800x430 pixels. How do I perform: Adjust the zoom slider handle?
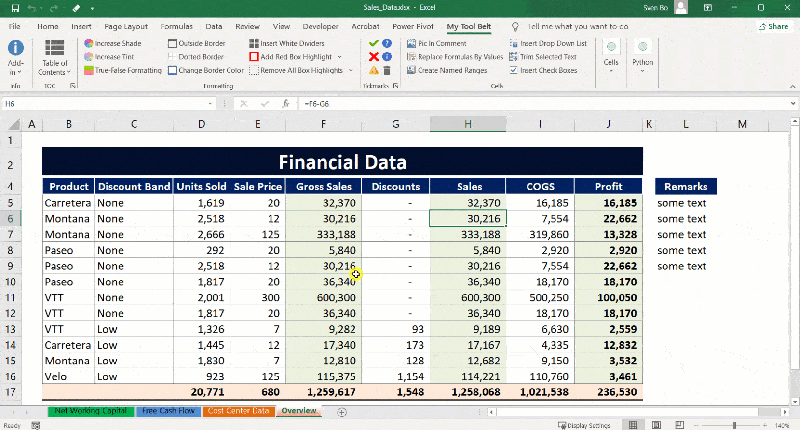click(x=734, y=425)
